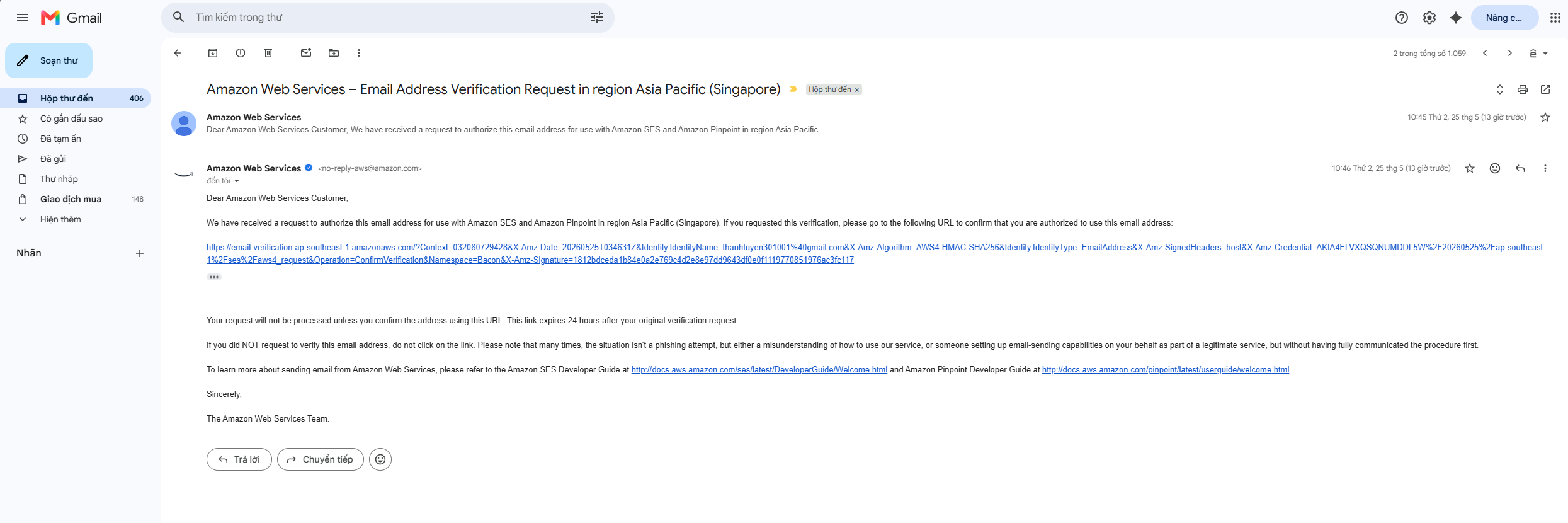Open the email verification confirmation URL

[876, 253]
